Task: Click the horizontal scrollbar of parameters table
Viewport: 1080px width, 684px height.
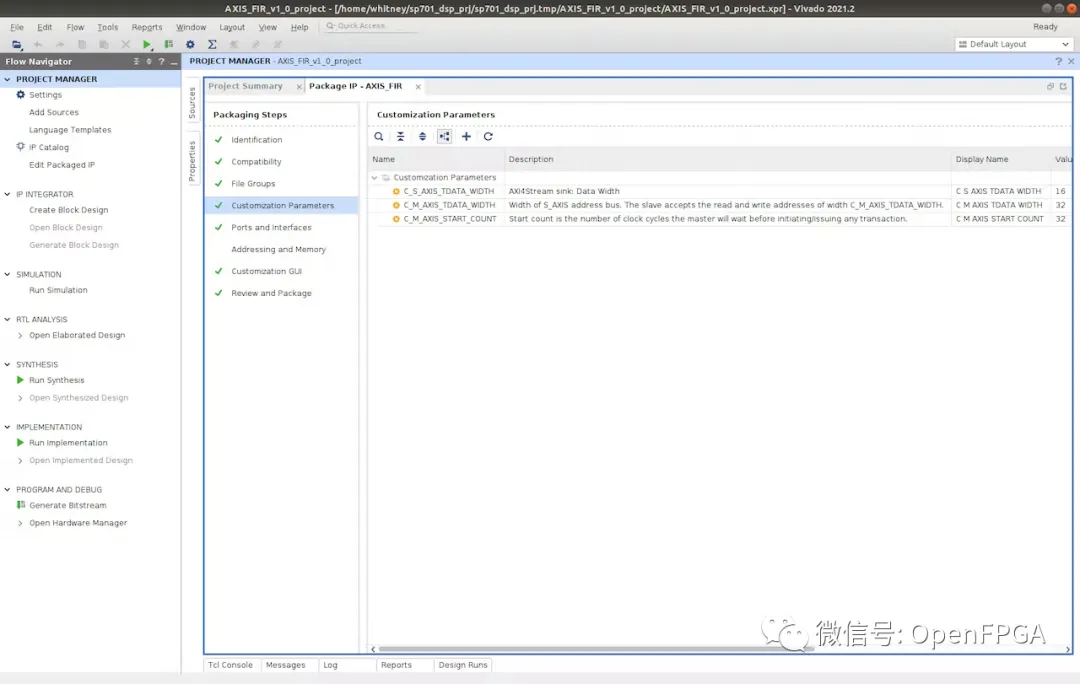Action: (x=596, y=649)
